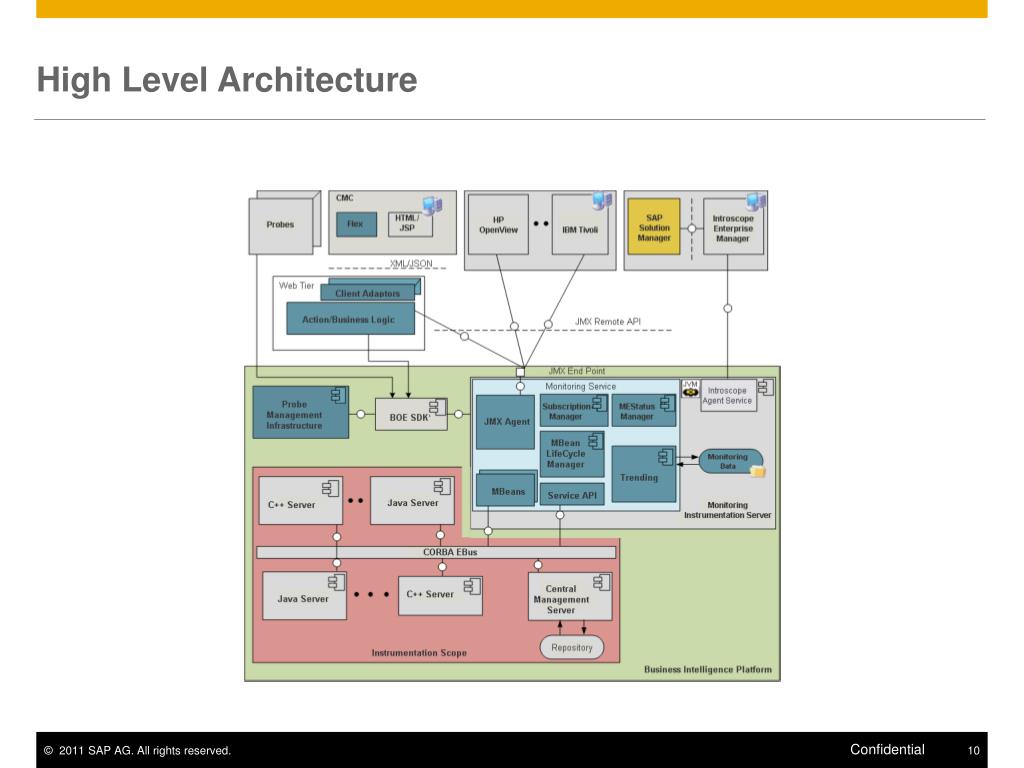Click the Repository shape
Screen dimensions: 1024x768
571,648
